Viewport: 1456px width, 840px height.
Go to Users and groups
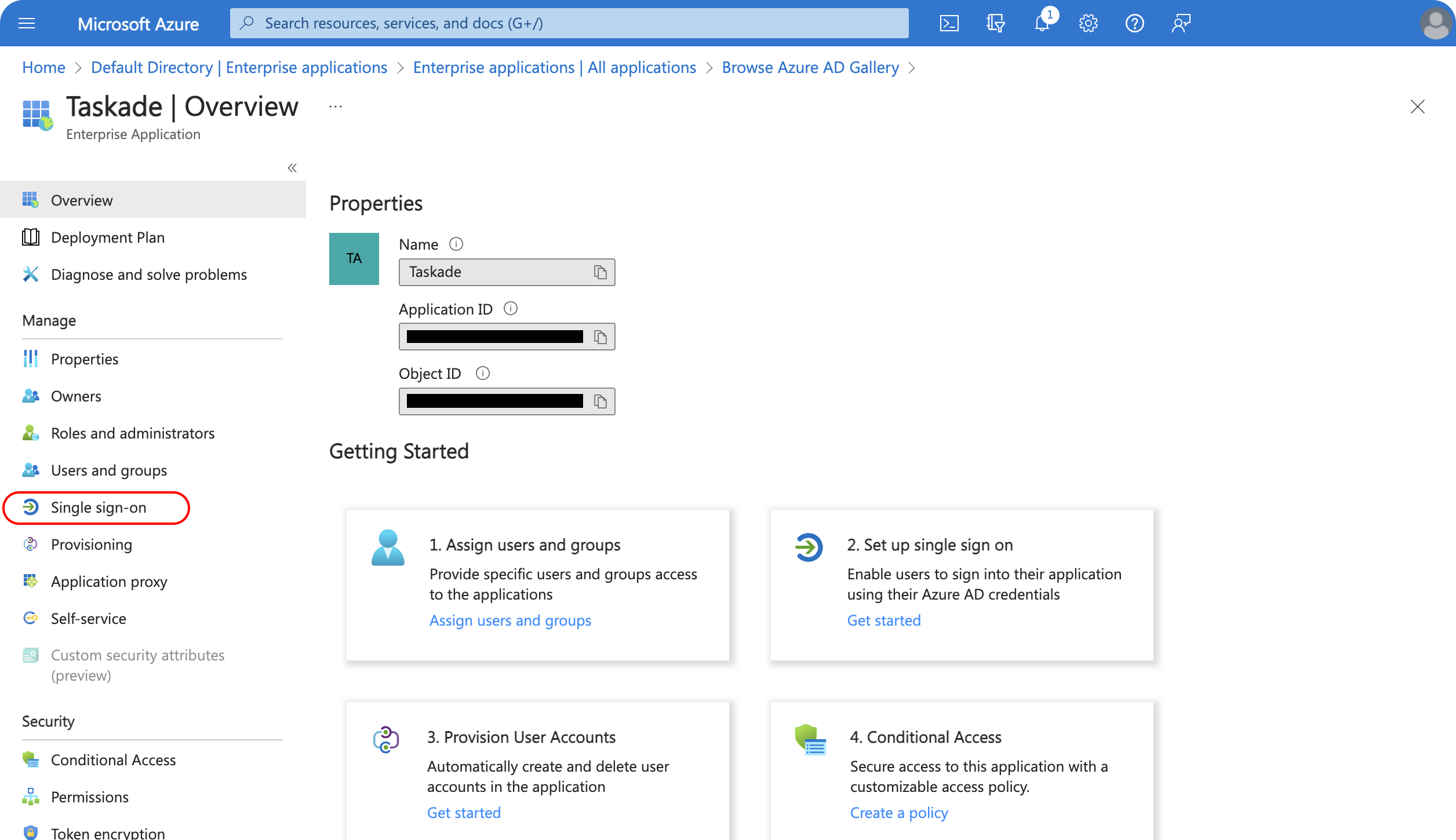(109, 470)
